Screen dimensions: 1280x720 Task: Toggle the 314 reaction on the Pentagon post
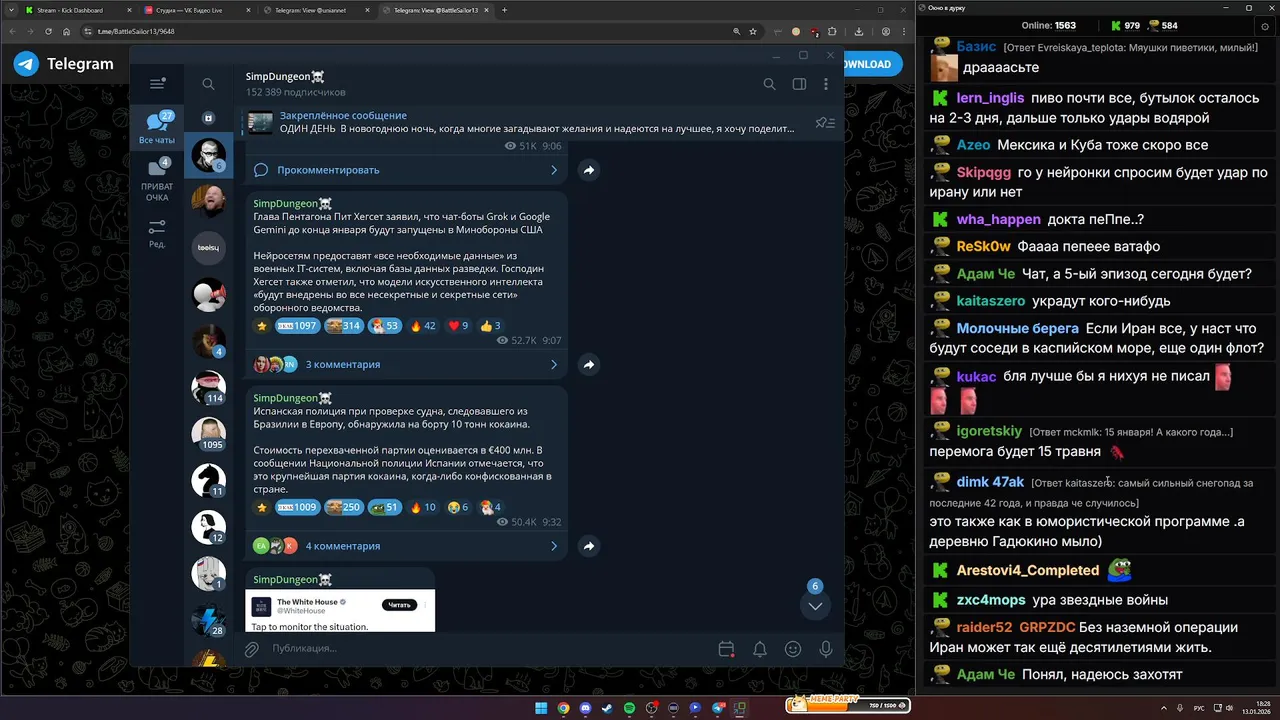pyautogui.click(x=343, y=326)
